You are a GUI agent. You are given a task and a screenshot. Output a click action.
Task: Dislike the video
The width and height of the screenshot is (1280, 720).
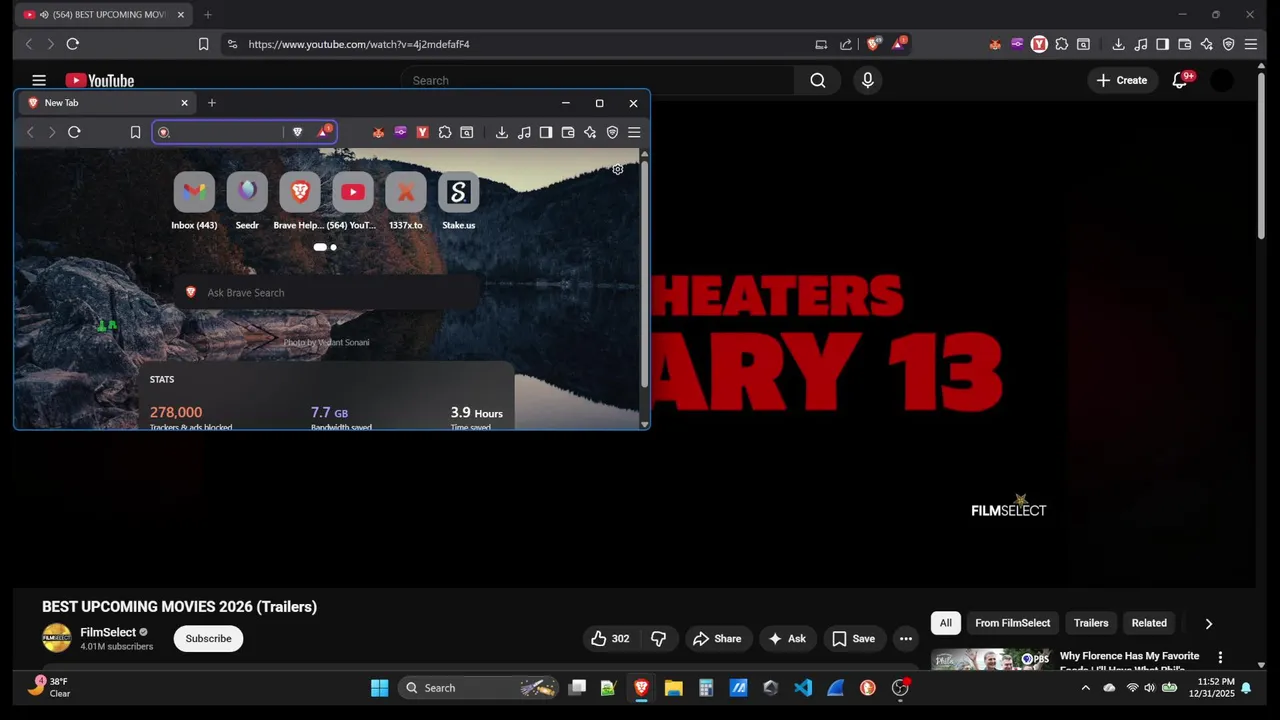659,639
